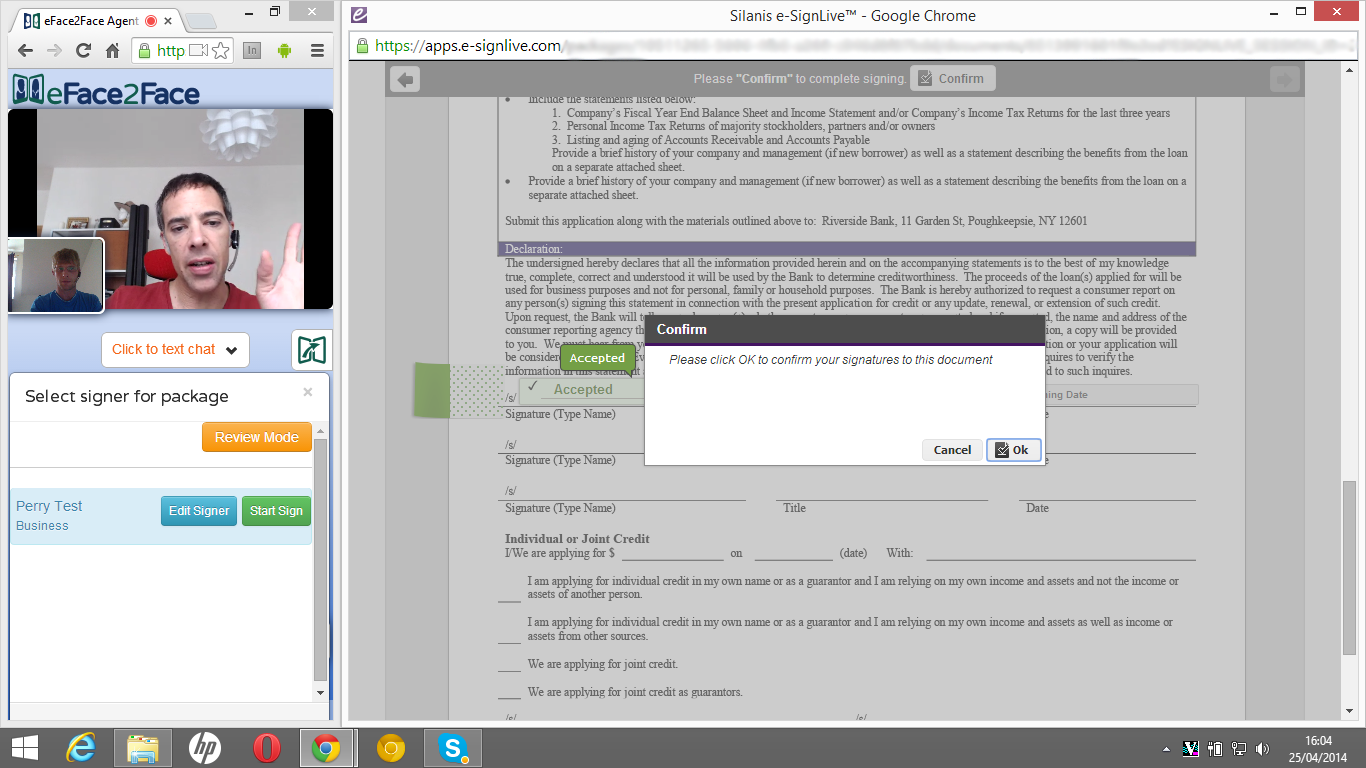Open home page in eFace2Face browser
Viewport: 1366px width, 768px height.
point(113,50)
